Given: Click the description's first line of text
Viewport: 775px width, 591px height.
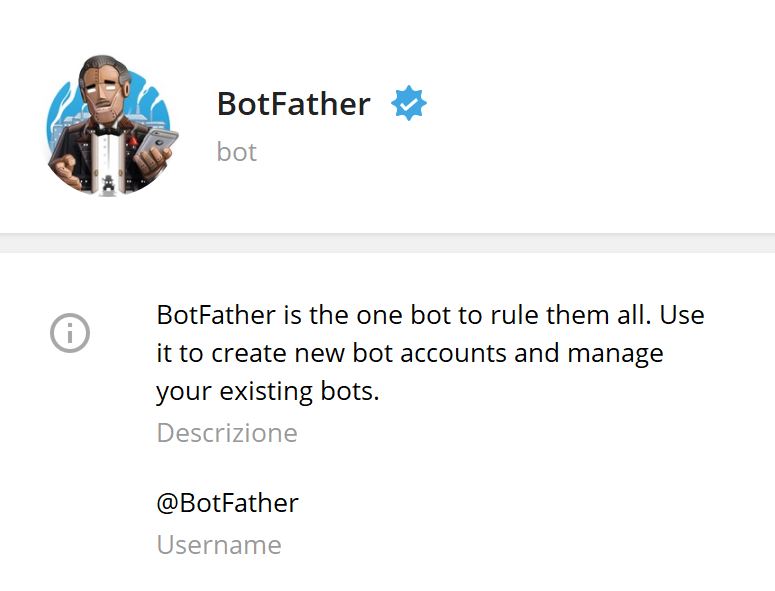Looking at the screenshot, I should [x=430, y=315].
